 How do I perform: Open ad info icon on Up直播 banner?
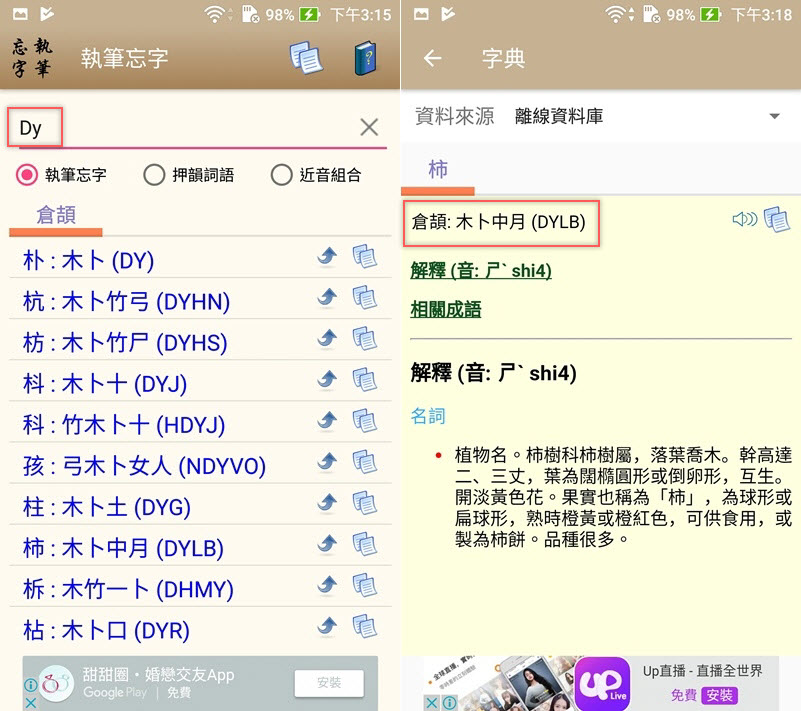tap(450, 703)
